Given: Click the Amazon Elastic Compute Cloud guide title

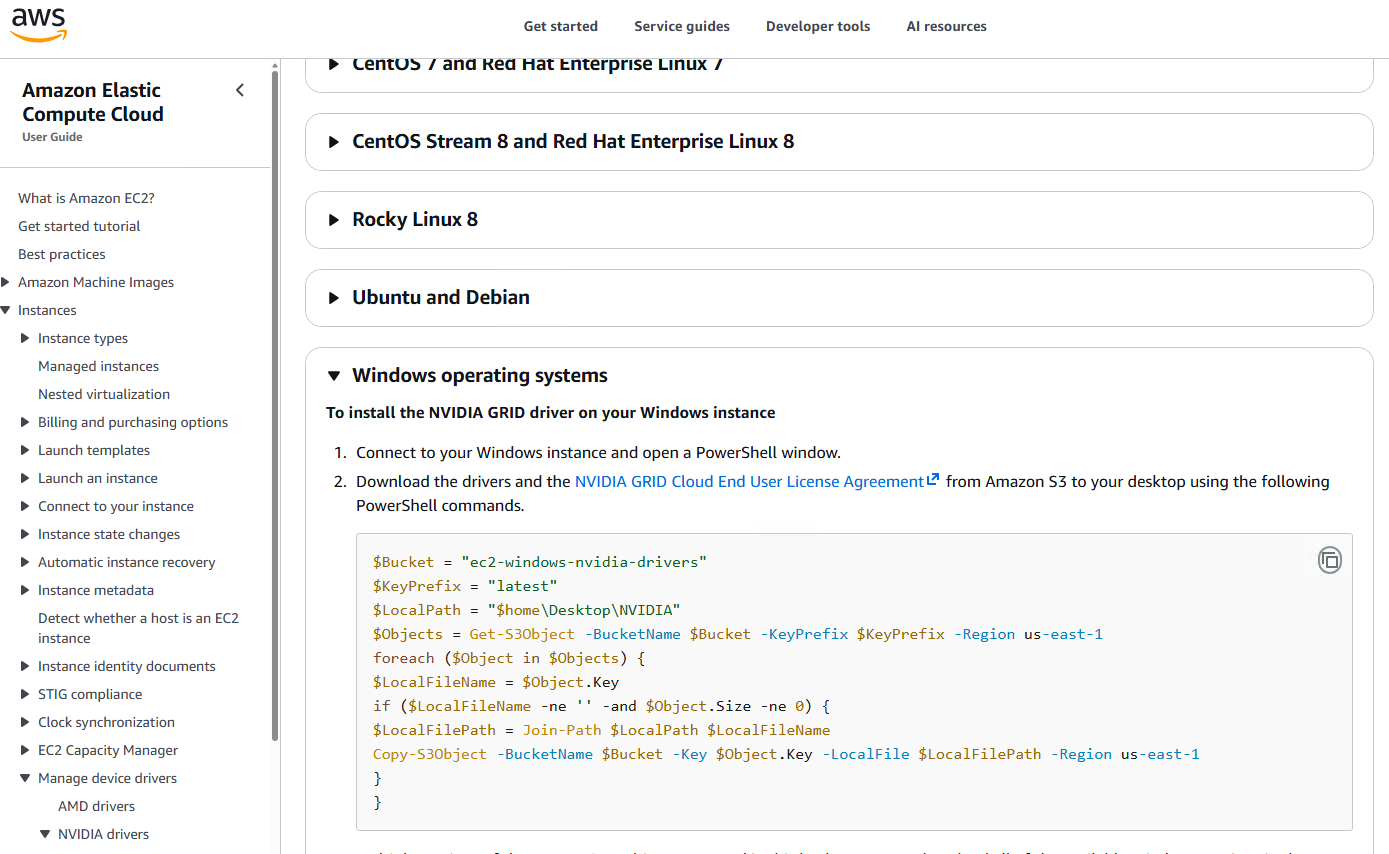Looking at the screenshot, I should pyautogui.click(x=93, y=102).
